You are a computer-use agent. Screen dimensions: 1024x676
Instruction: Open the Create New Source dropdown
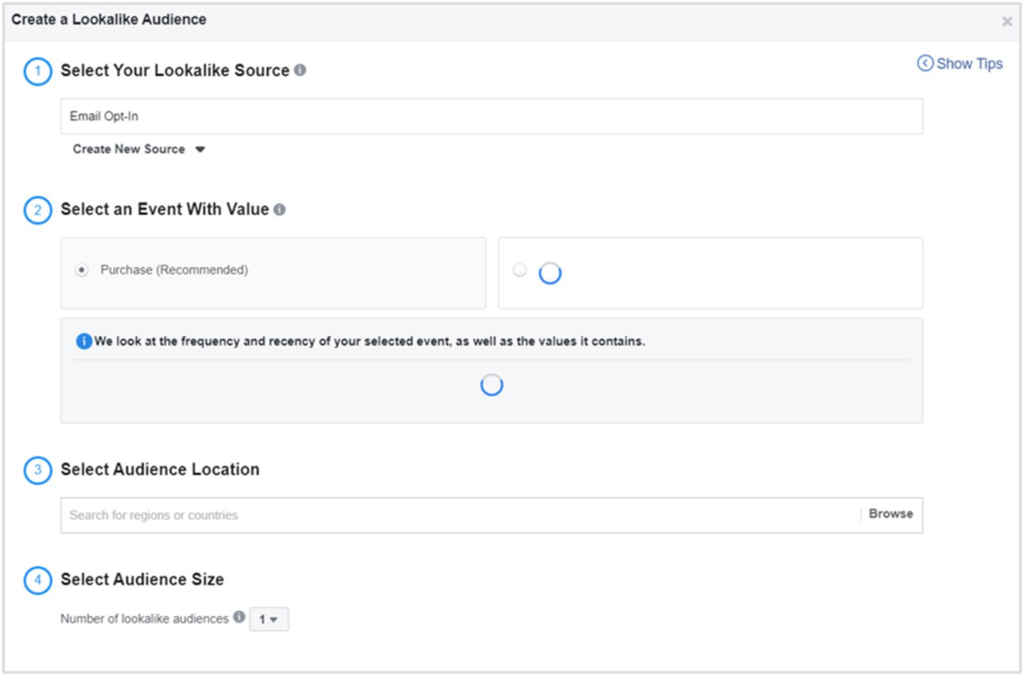(x=138, y=149)
